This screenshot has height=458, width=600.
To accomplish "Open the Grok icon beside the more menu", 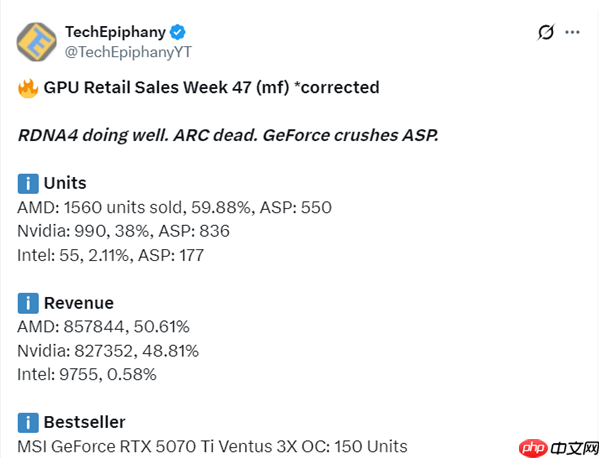I will (x=545, y=32).
